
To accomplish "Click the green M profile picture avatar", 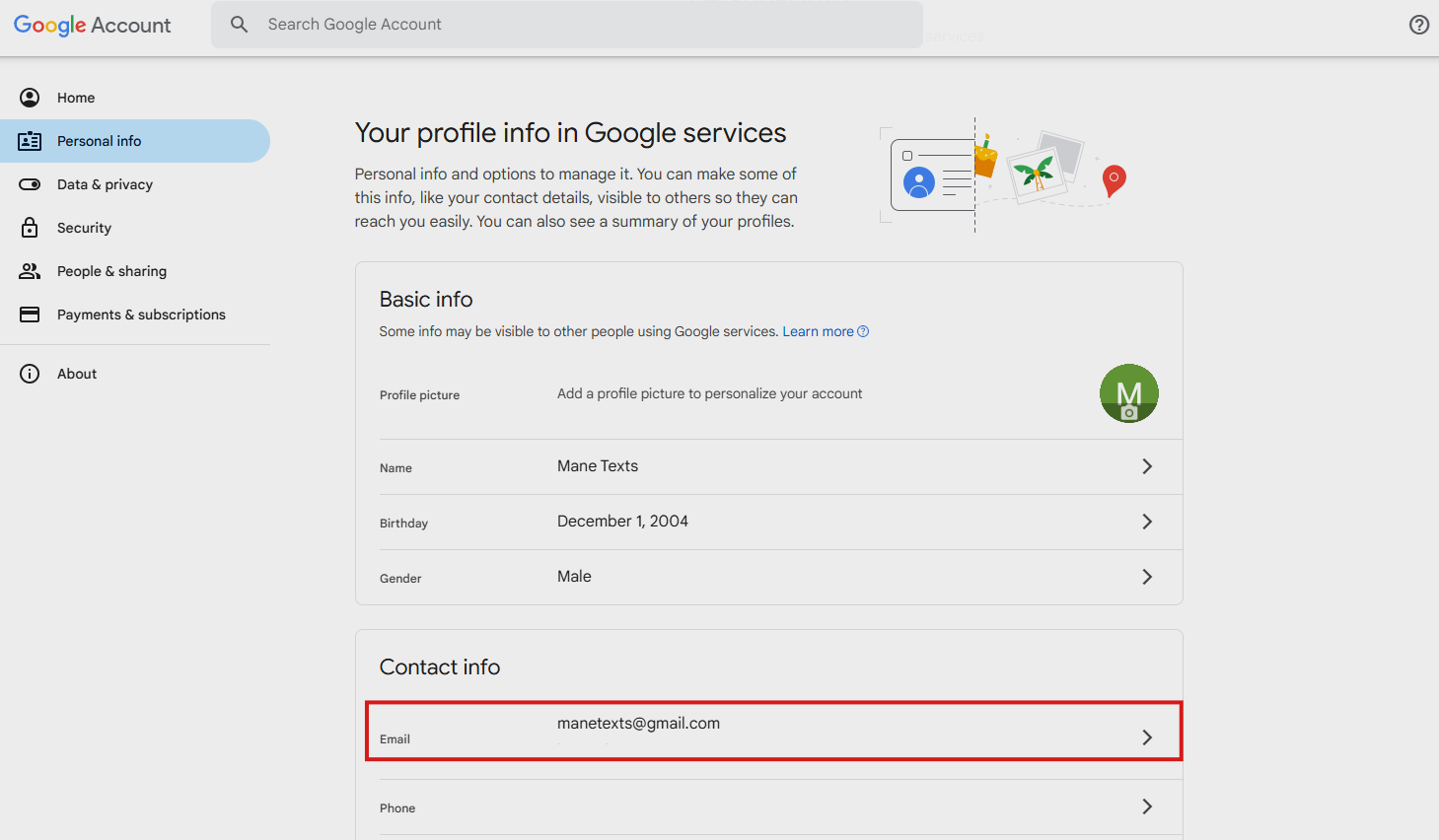I will click(x=1129, y=393).
